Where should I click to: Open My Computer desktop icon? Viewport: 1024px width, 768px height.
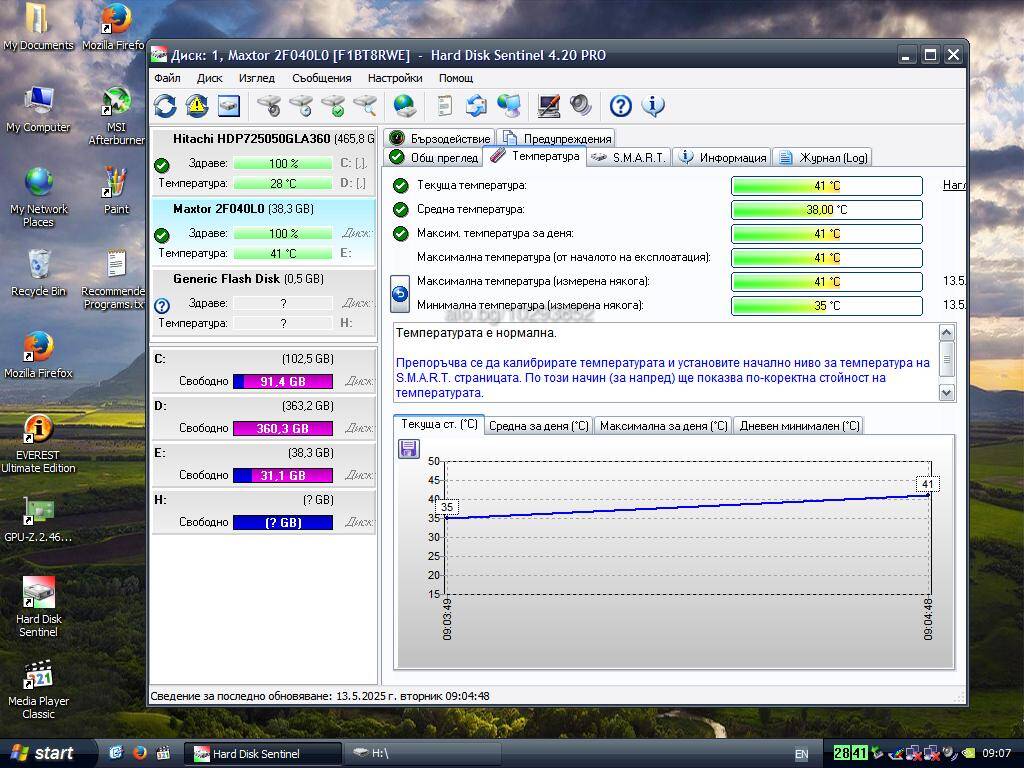[x=38, y=109]
